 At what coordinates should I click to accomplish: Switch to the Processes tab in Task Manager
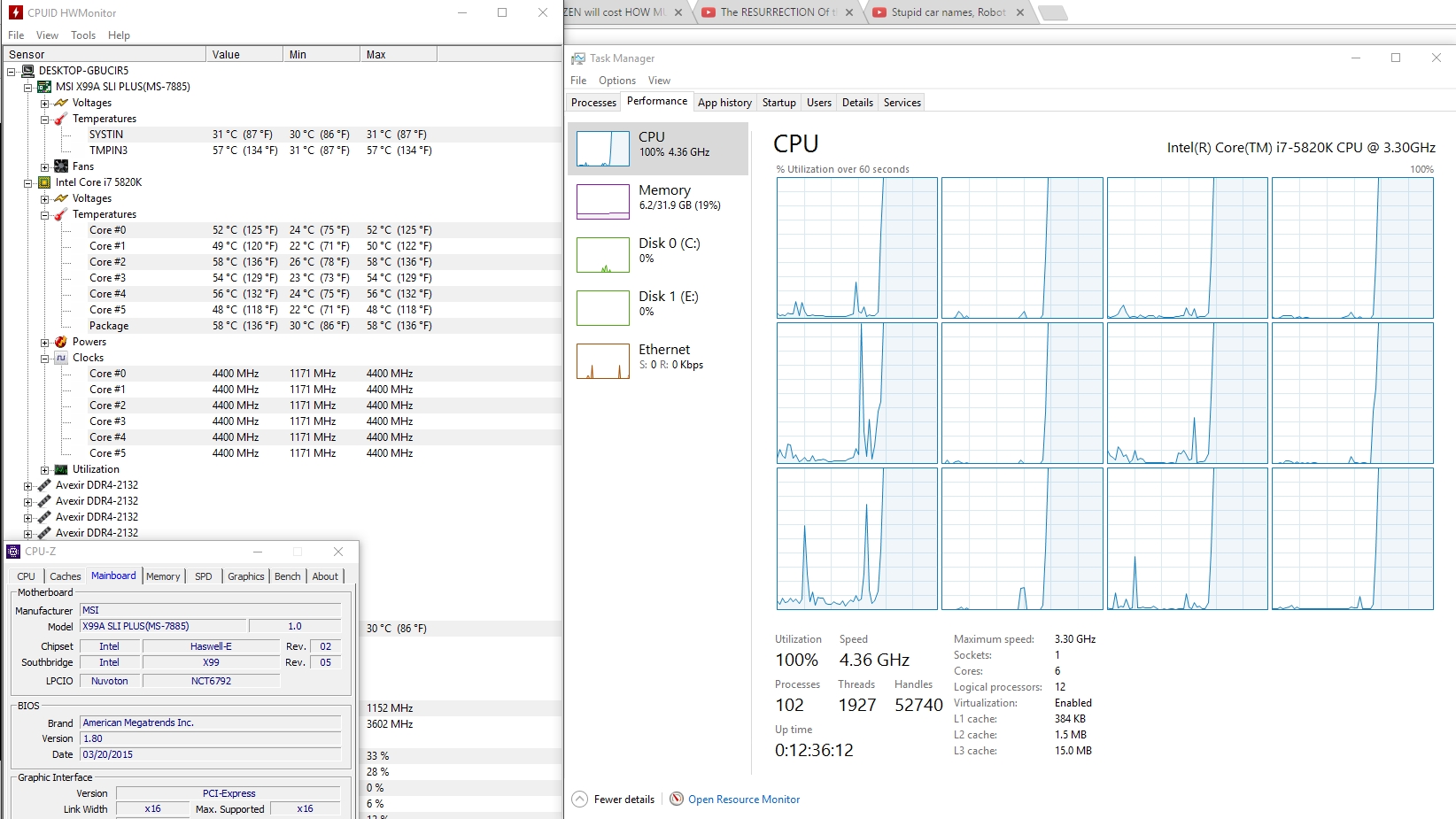(593, 103)
